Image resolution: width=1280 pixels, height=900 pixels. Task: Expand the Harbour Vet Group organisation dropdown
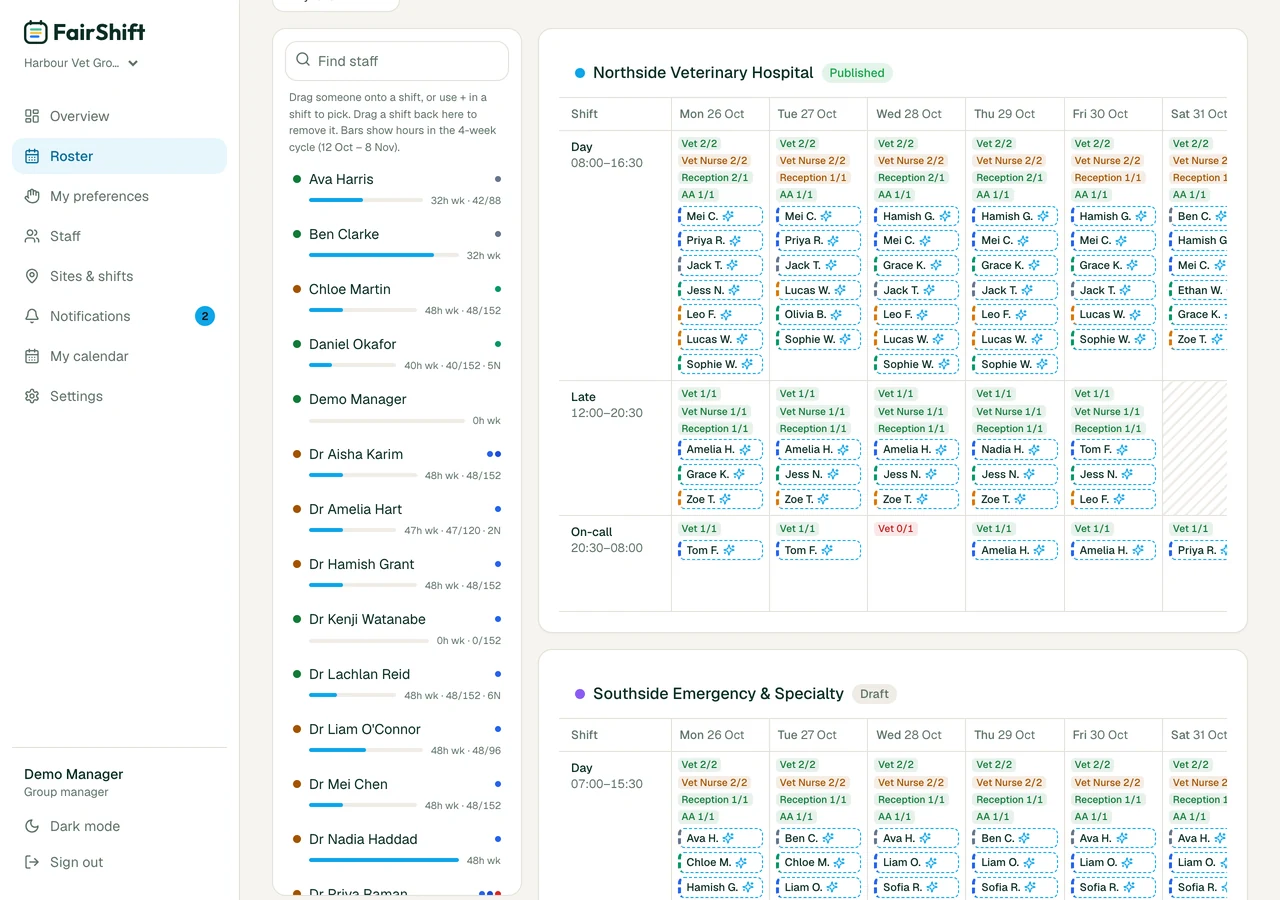[x=81, y=63]
